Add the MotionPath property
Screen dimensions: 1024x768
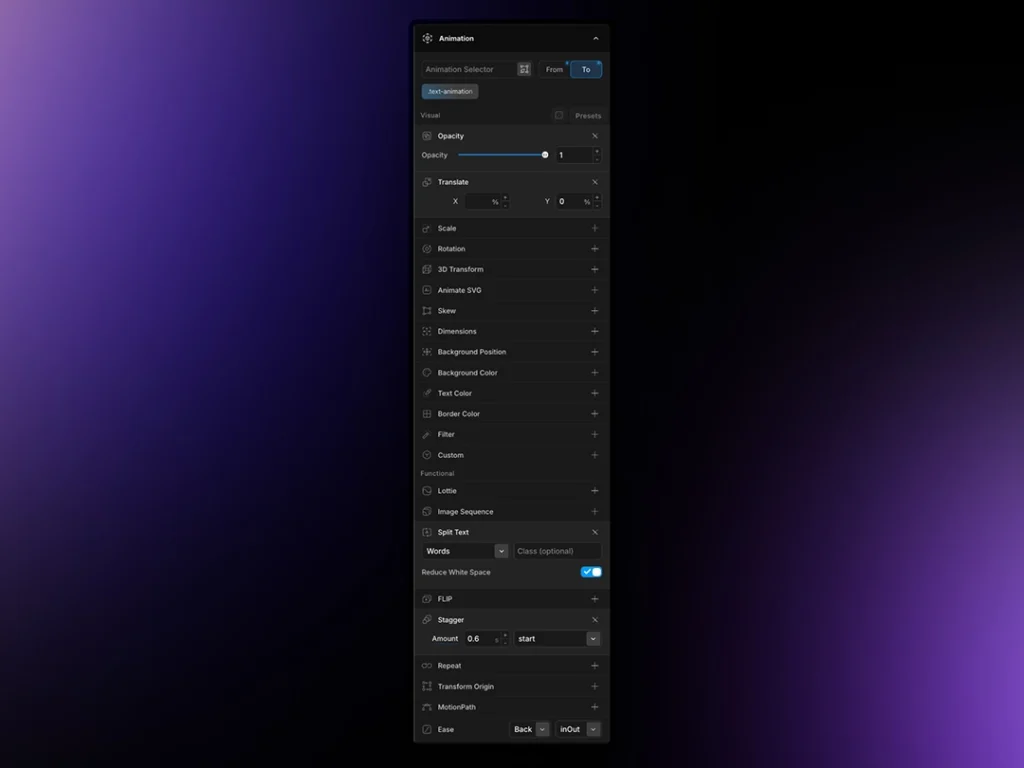pyautogui.click(x=595, y=707)
